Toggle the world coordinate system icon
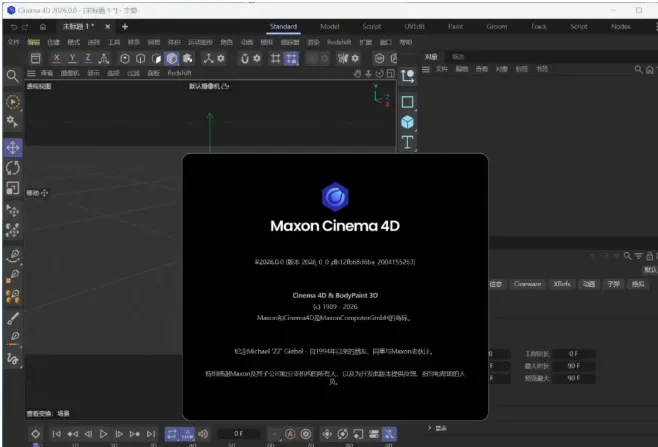658x447 pixels. point(104,58)
